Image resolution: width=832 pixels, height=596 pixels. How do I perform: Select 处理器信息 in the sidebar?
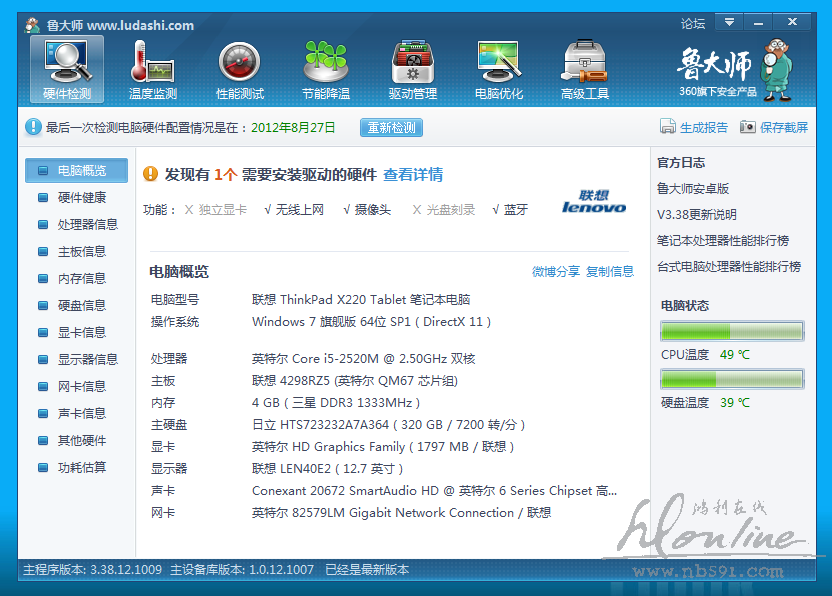click(x=76, y=224)
